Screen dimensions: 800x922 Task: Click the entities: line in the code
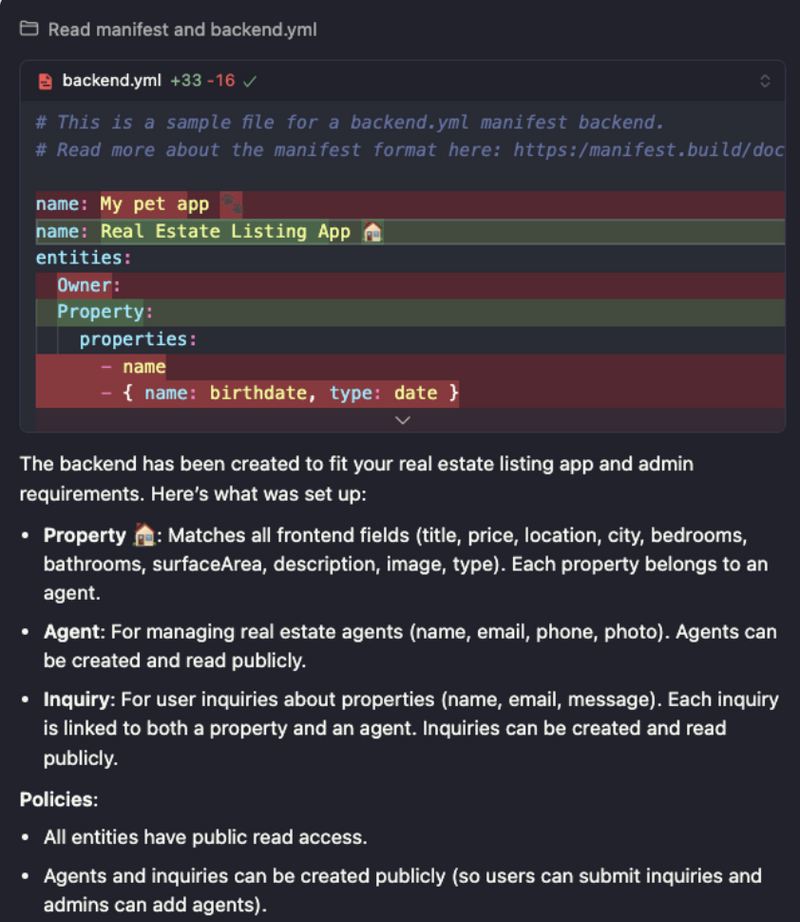point(410,258)
